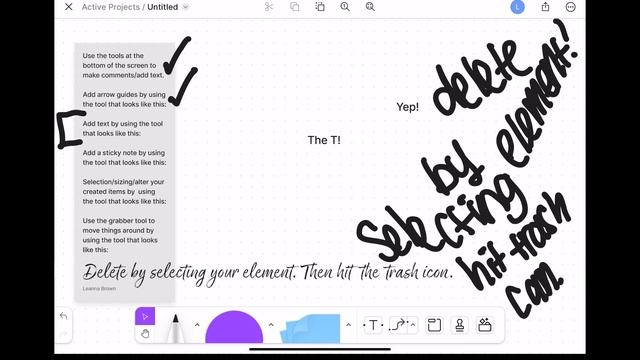Click 'Use the tools at the bottom' paragraph
This screenshot has height=360, width=640.
[123, 65]
